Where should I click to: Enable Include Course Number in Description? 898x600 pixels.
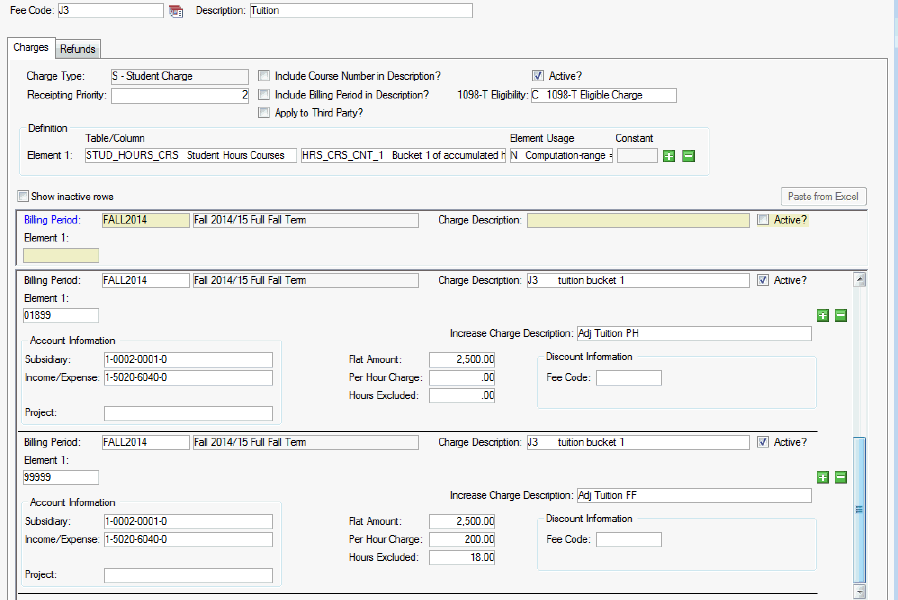(264, 76)
